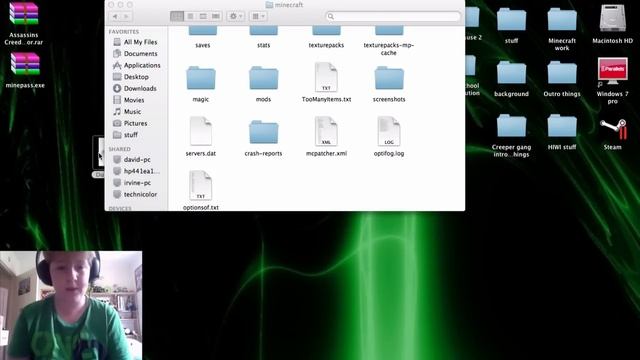
Task: Open the magic folder
Action: coord(200,78)
